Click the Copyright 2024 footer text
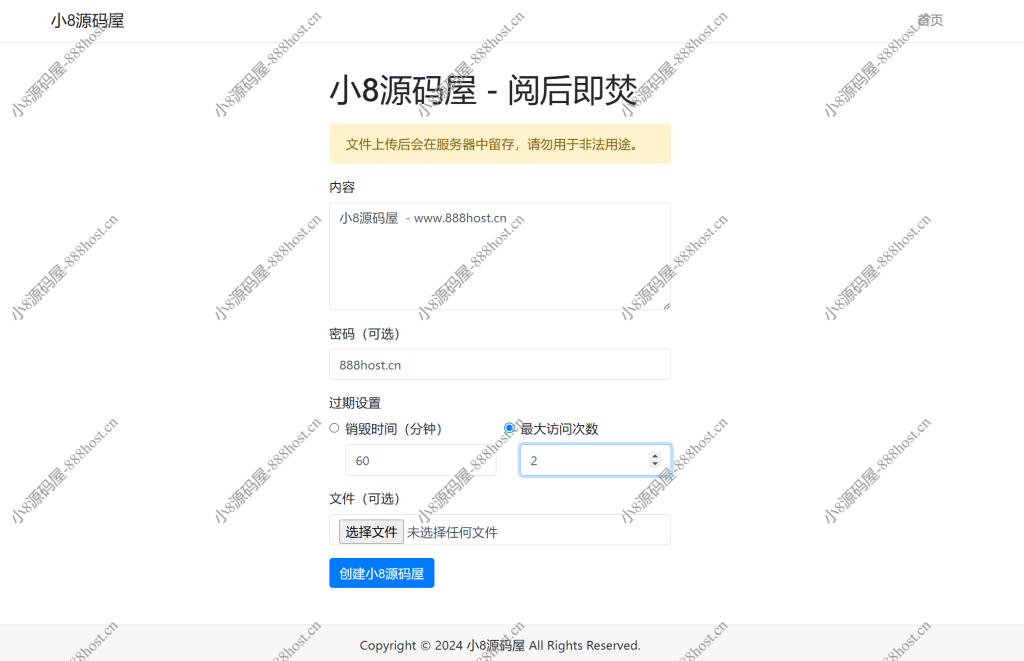 point(500,645)
